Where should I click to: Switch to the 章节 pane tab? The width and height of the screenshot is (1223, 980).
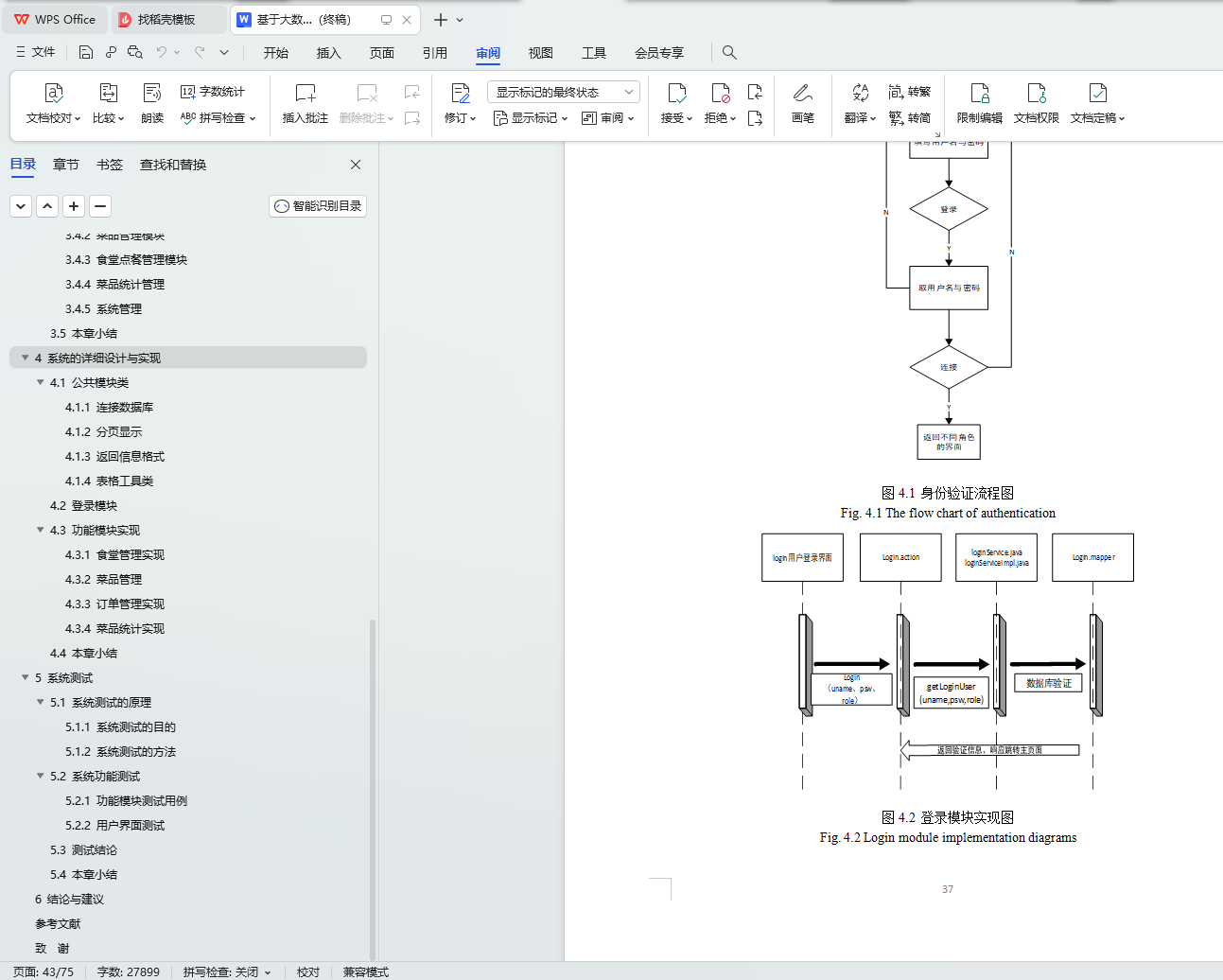point(66,165)
